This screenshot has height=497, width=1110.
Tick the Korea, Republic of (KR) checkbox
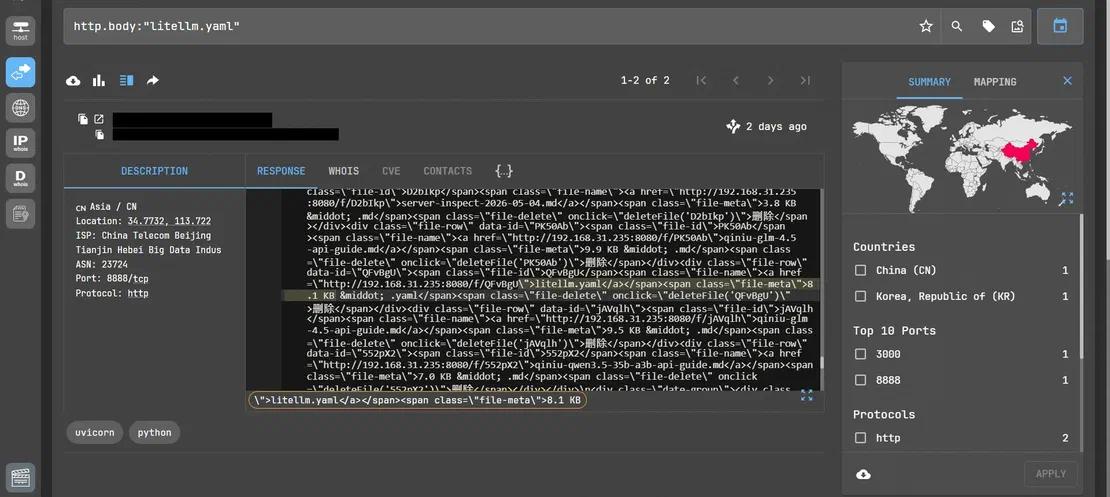click(860, 297)
